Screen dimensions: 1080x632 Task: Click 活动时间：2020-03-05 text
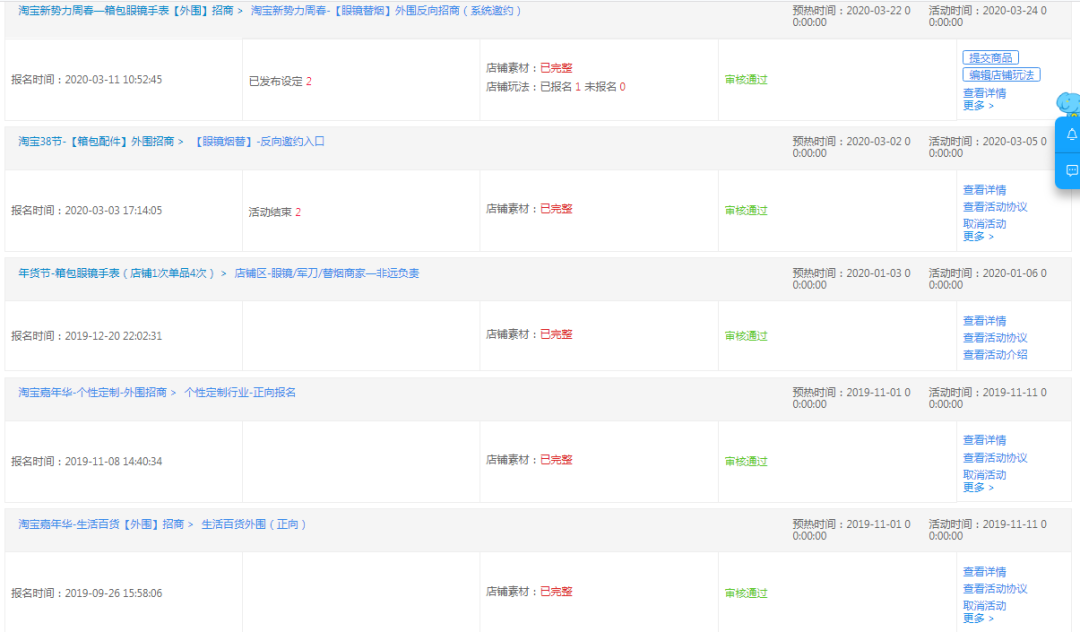pos(988,147)
